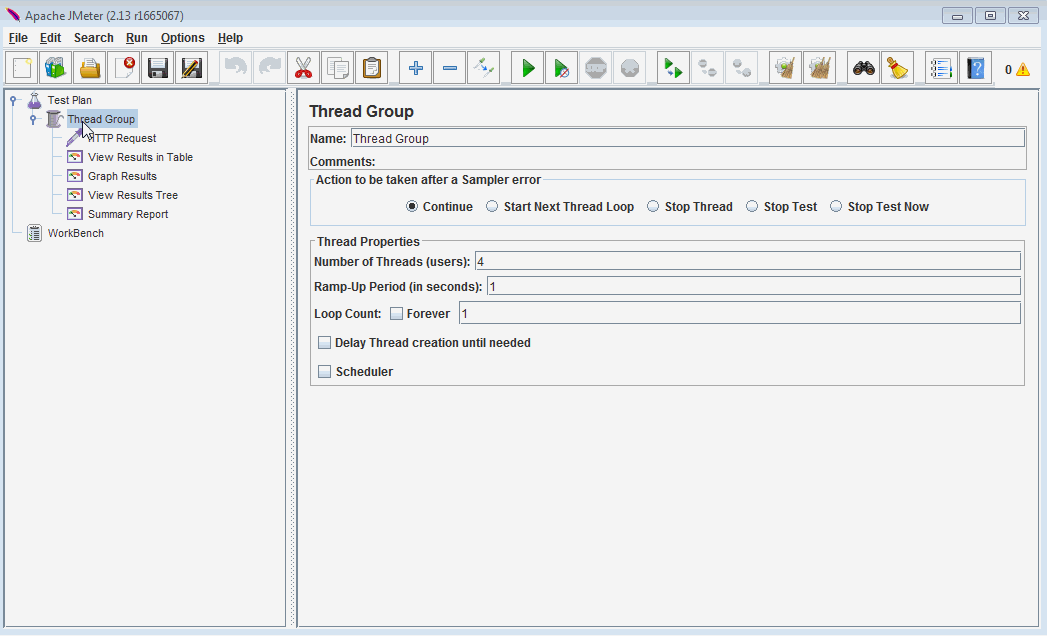Click the Copy icon in toolbar
1047x636 pixels.
click(x=338, y=68)
